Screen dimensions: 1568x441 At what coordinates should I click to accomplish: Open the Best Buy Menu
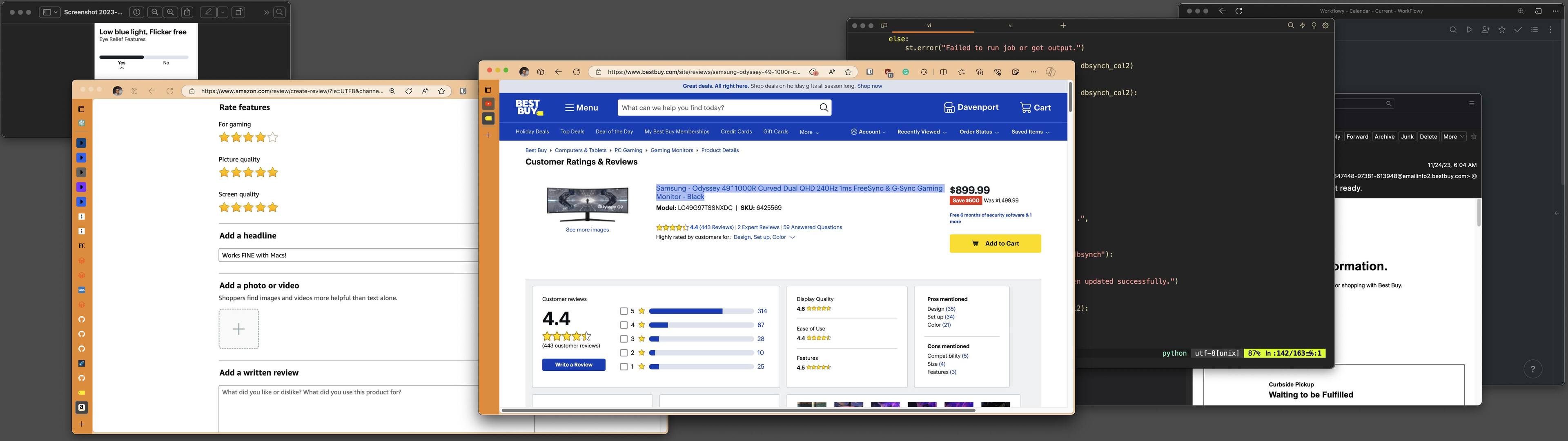click(x=581, y=108)
